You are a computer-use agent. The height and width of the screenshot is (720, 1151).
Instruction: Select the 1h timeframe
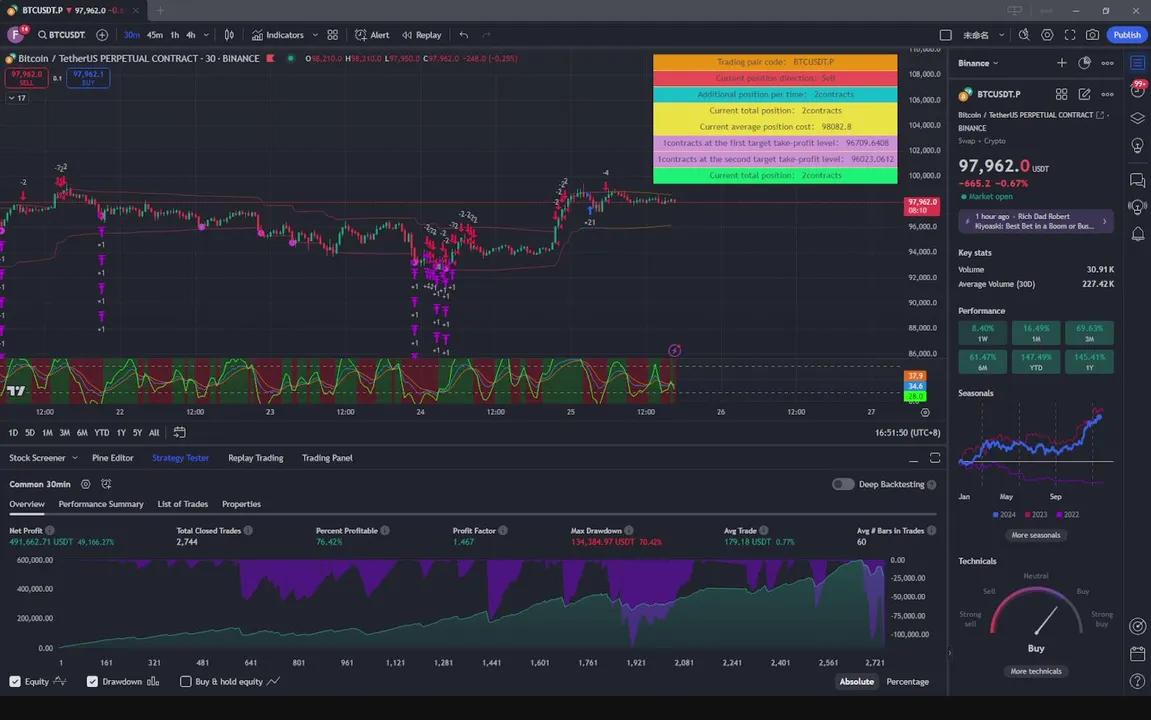tap(175, 34)
